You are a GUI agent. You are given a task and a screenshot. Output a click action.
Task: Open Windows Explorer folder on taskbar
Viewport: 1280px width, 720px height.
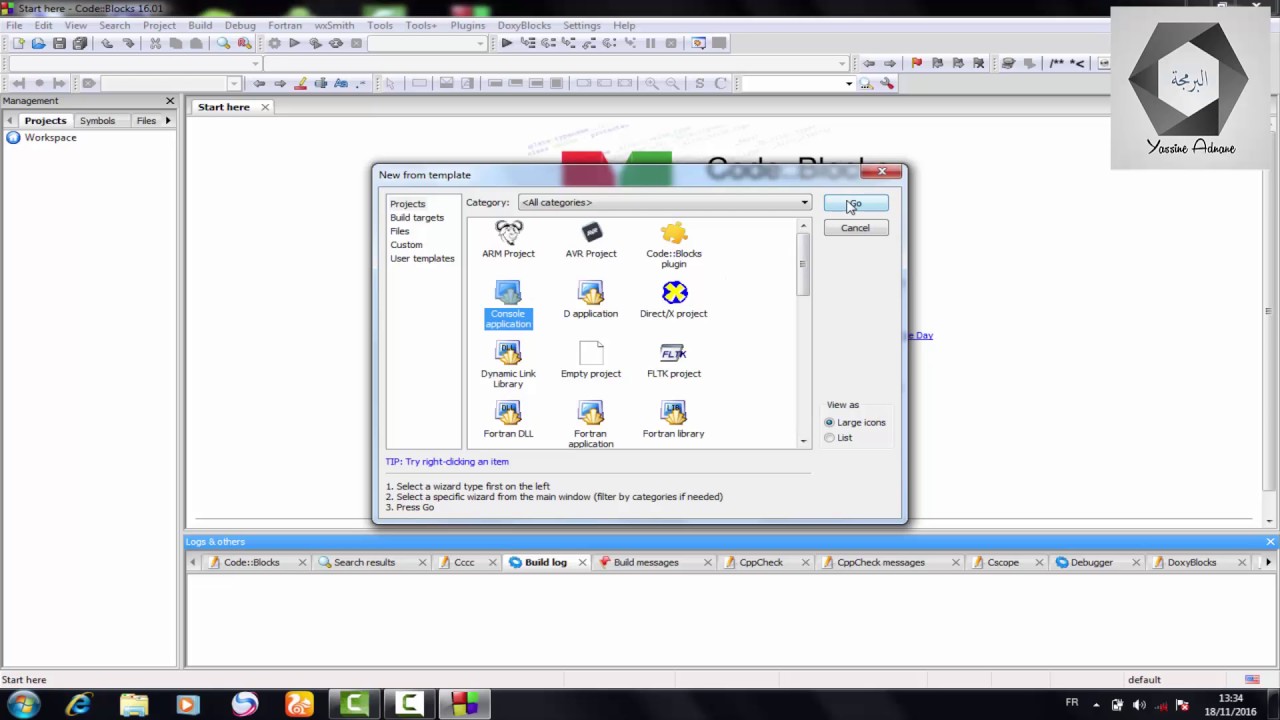134,705
